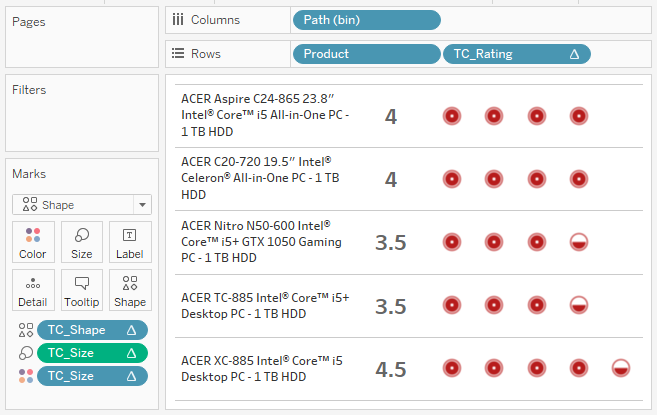Click rating value 3.5 for ACER Nitro N50-600
657x415 pixels.
click(x=391, y=243)
